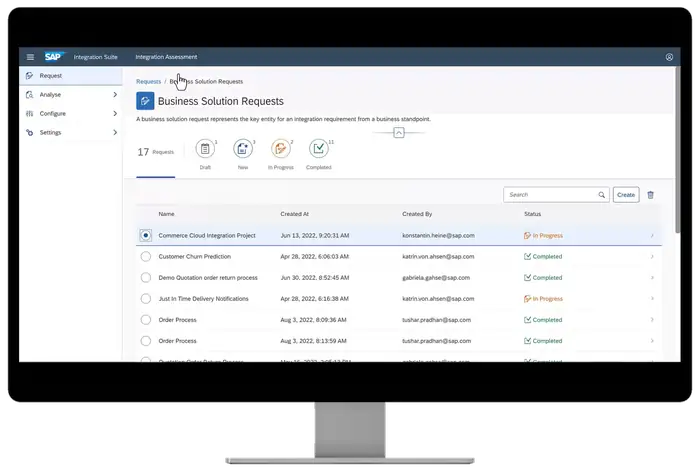Click gabriela.gahse@sap.com in Demo Quotation row

(x=436, y=278)
